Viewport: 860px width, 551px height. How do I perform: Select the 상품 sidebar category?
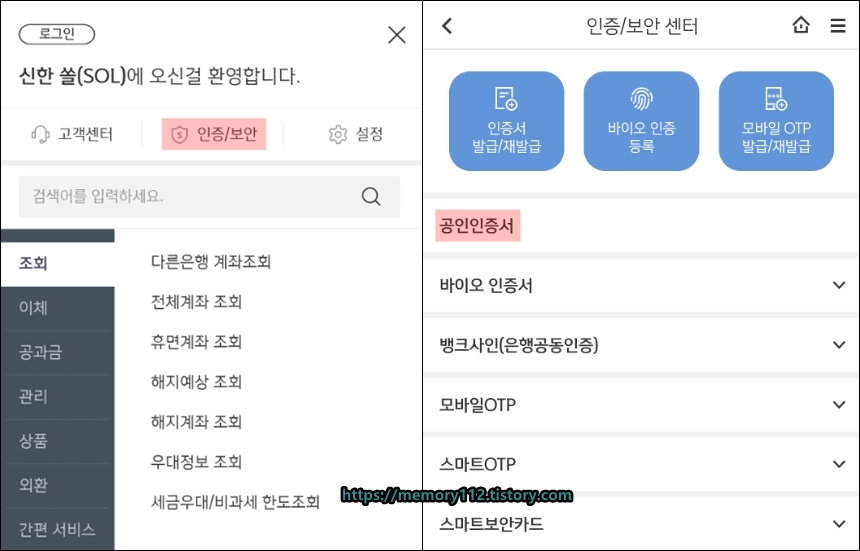click(x=58, y=441)
